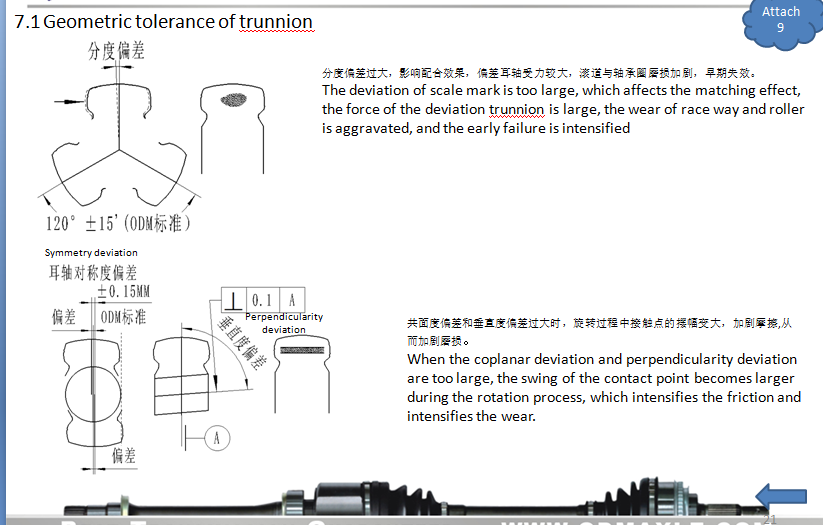This screenshot has height=525, width=823.
Task: Click the underlined word 'trunnion' in title
Action: [276, 22]
